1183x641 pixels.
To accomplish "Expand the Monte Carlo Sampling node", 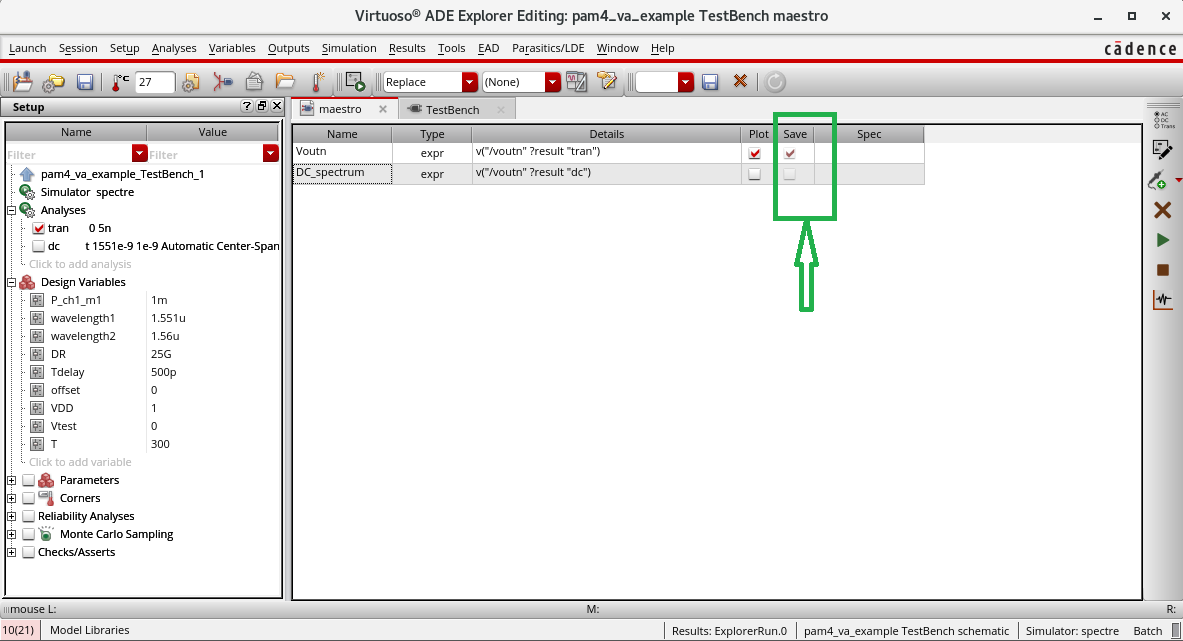I will (x=11, y=535).
